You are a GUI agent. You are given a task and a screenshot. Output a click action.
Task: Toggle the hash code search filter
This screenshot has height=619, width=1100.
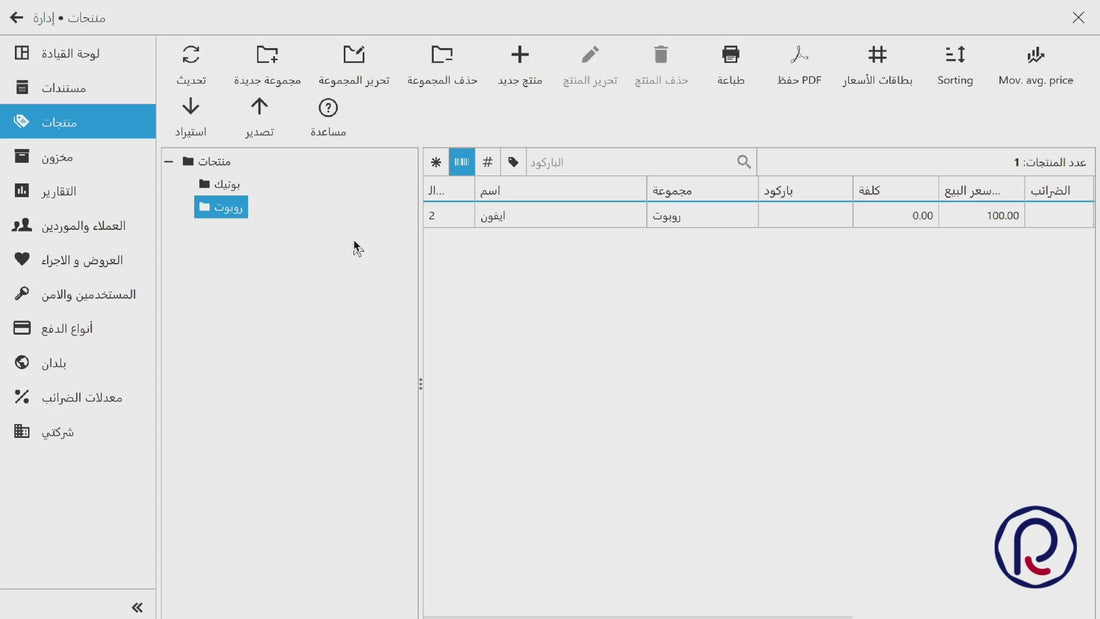(488, 162)
